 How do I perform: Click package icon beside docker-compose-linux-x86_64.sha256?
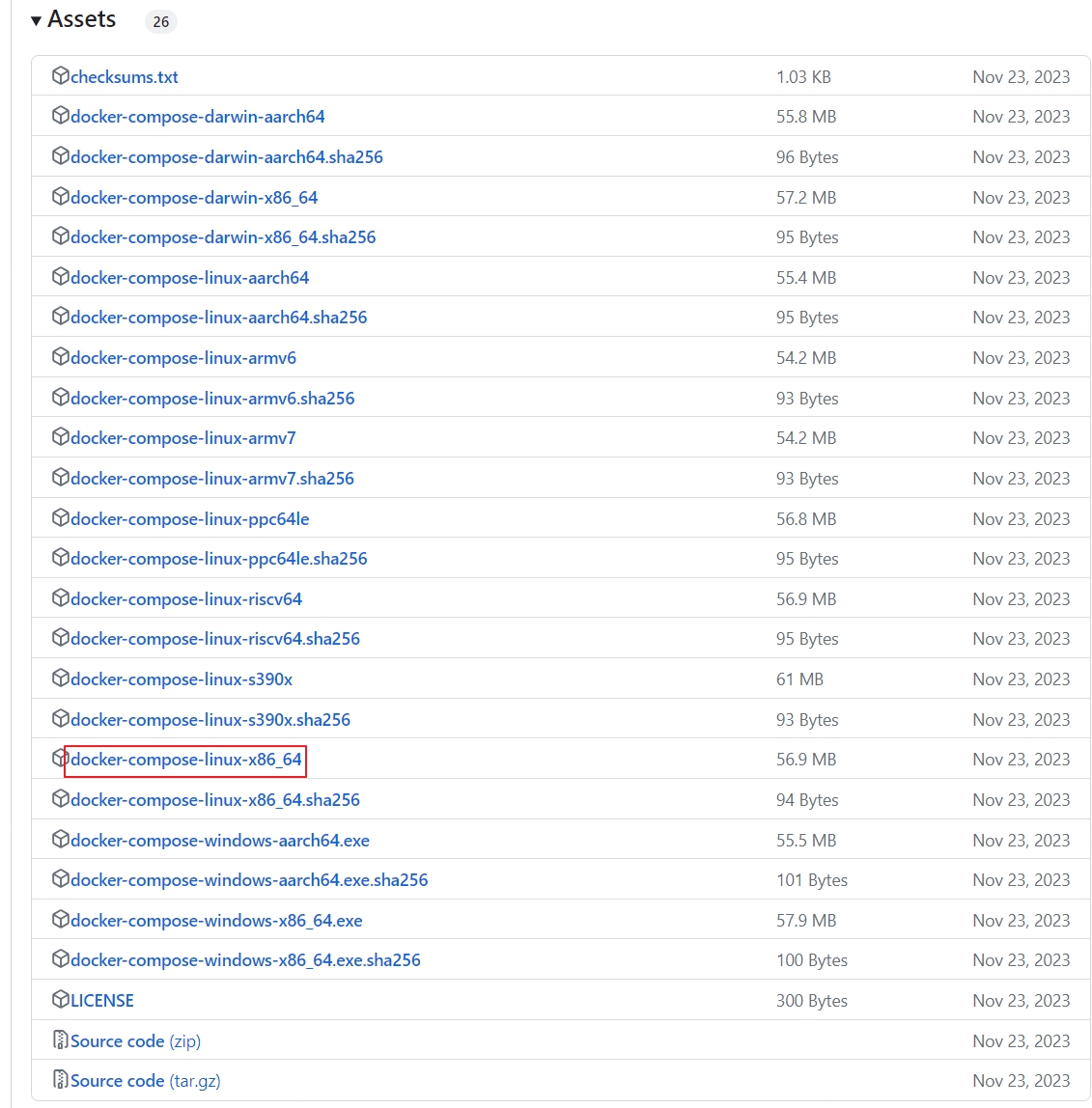coord(60,798)
